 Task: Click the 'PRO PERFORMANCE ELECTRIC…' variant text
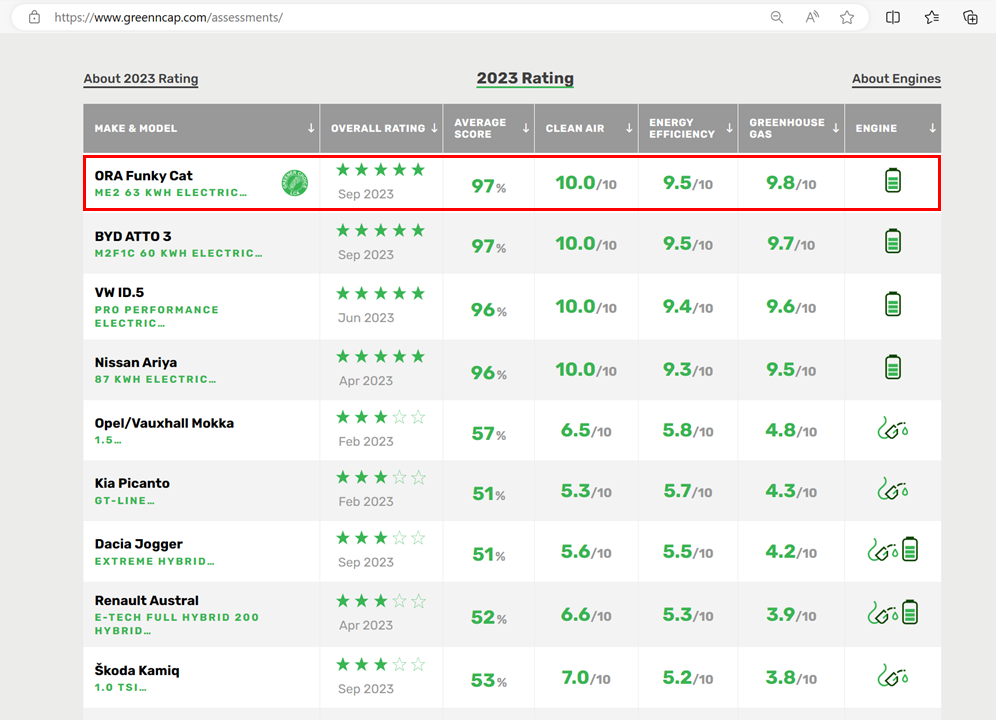click(x=157, y=316)
